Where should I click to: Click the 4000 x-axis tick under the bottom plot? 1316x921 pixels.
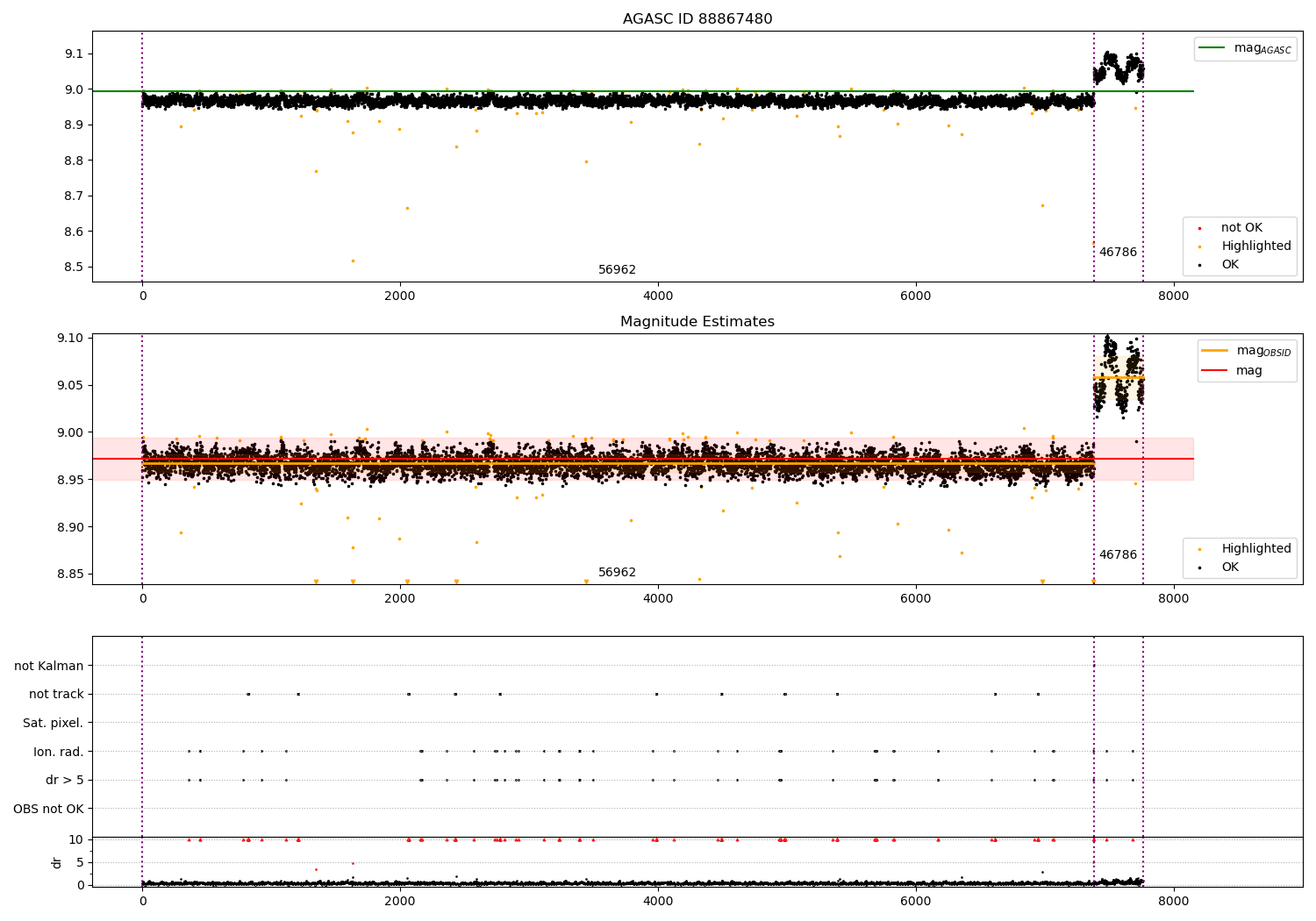pyautogui.click(x=658, y=902)
